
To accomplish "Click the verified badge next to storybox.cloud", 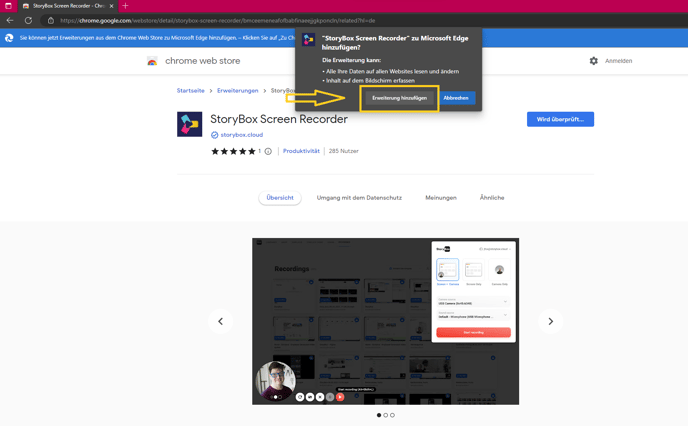I will point(214,135).
